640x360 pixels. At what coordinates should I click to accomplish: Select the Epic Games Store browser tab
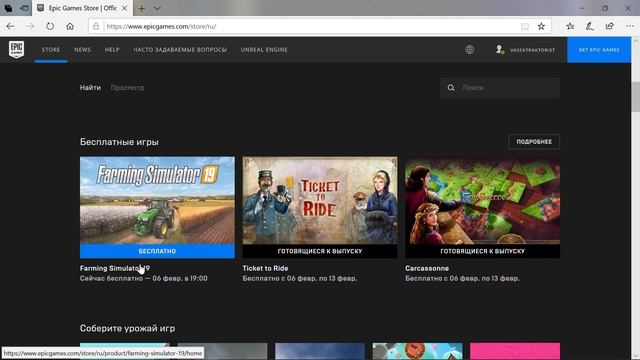point(83,8)
